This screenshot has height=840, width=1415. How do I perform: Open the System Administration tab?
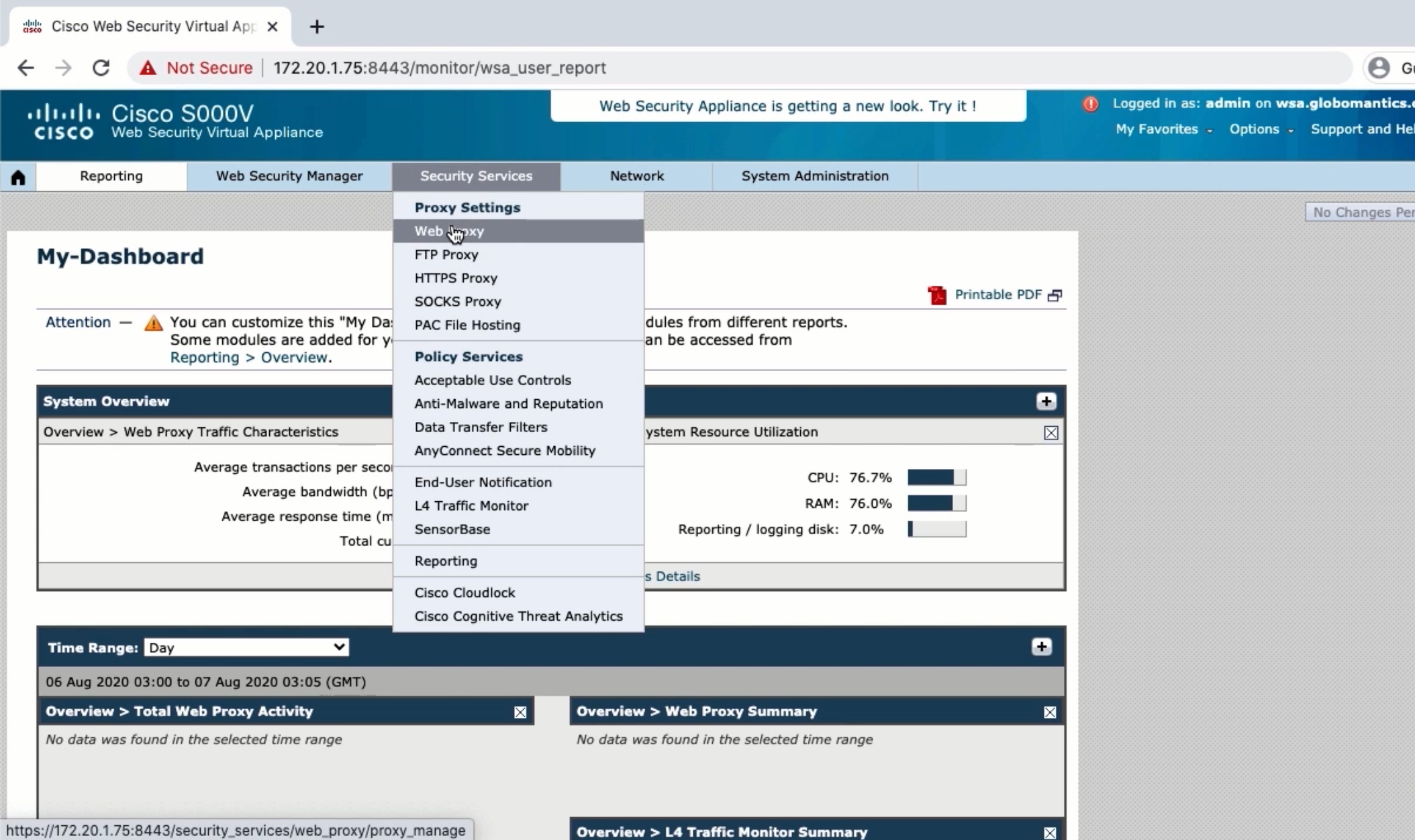[815, 176]
